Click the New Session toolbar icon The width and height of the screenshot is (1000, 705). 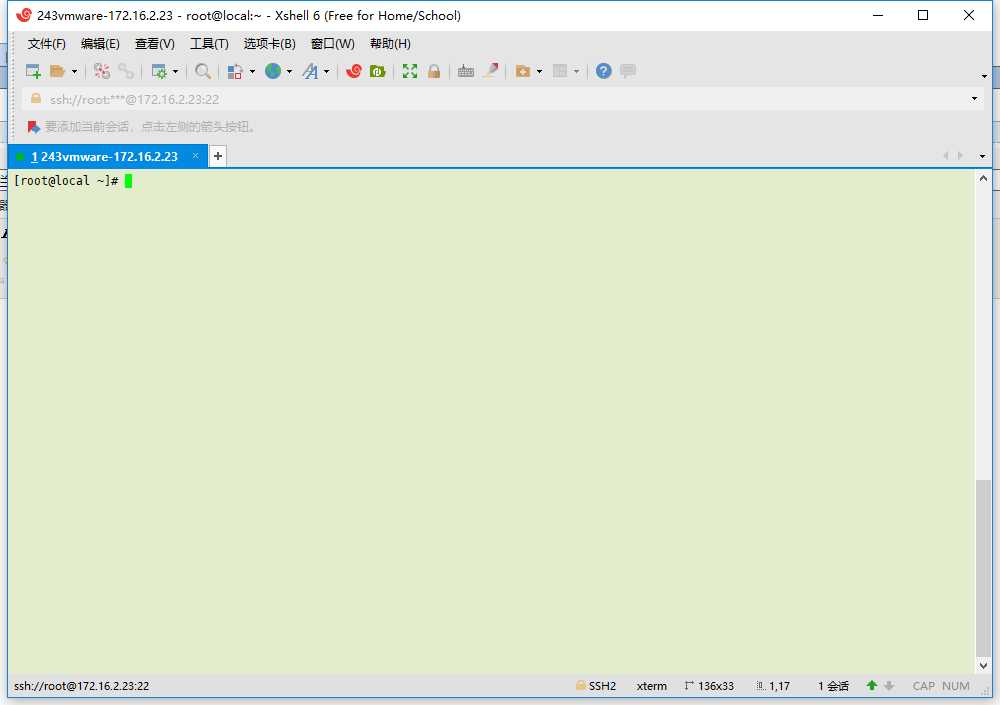pos(33,71)
